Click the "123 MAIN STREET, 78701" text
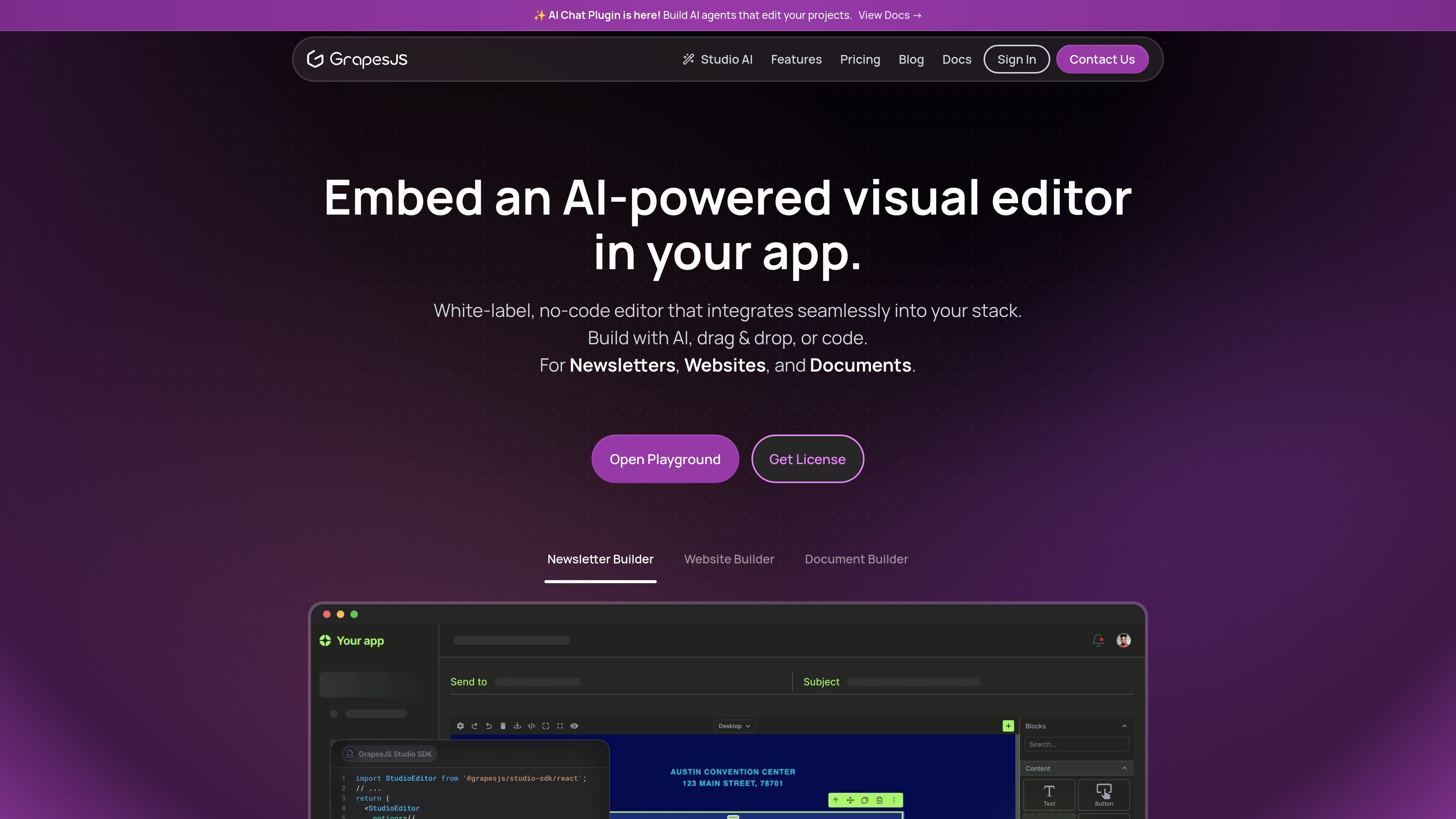 733,783
